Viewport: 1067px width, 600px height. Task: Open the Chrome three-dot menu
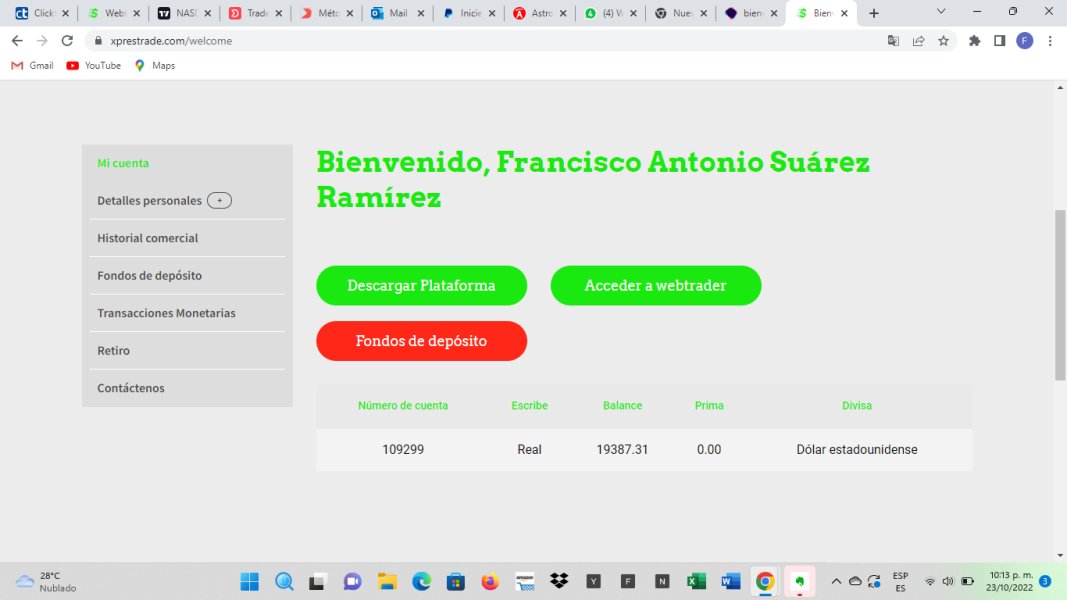[1050, 41]
